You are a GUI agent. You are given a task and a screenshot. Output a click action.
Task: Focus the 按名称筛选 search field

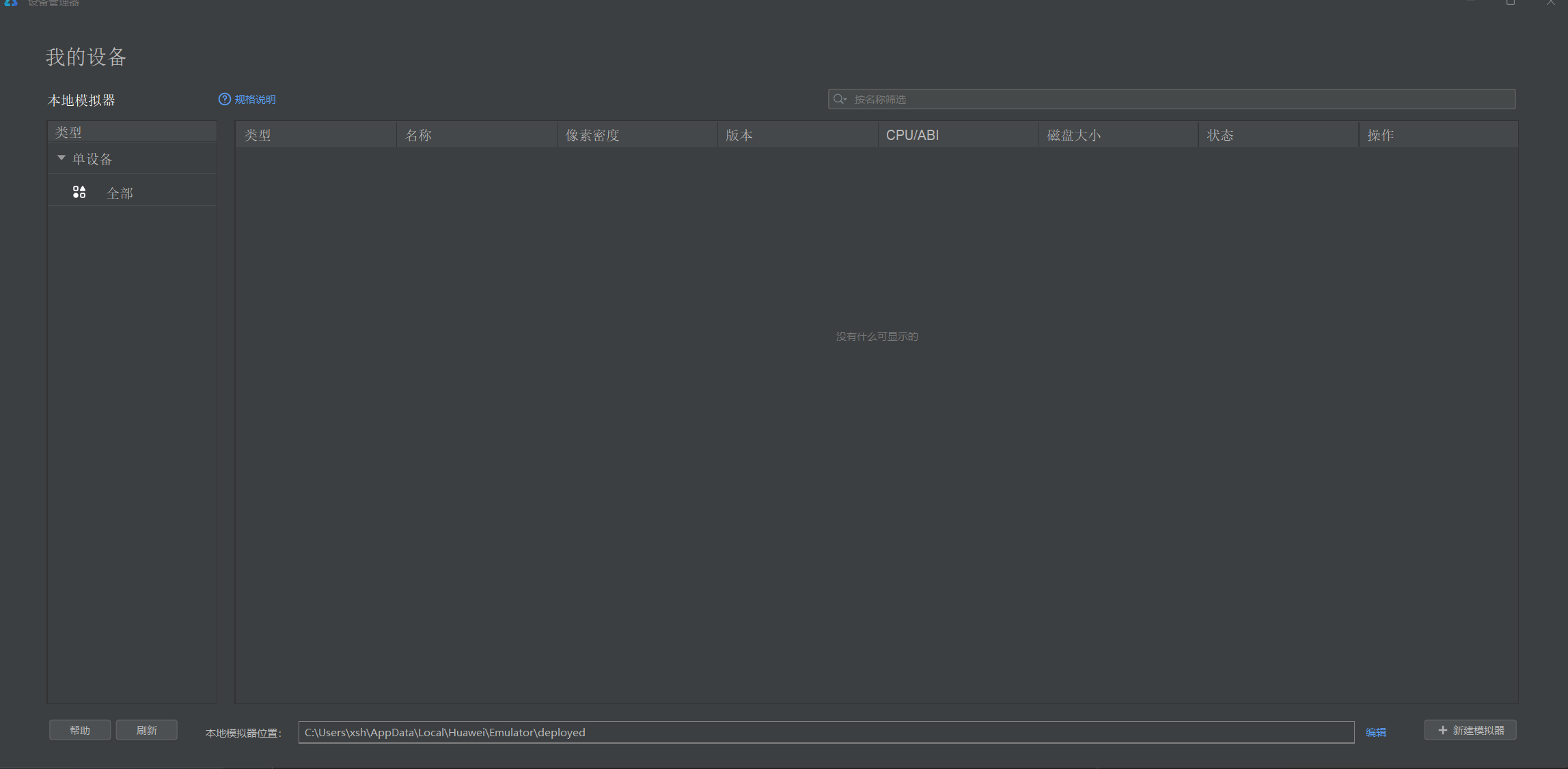[x=1171, y=100]
